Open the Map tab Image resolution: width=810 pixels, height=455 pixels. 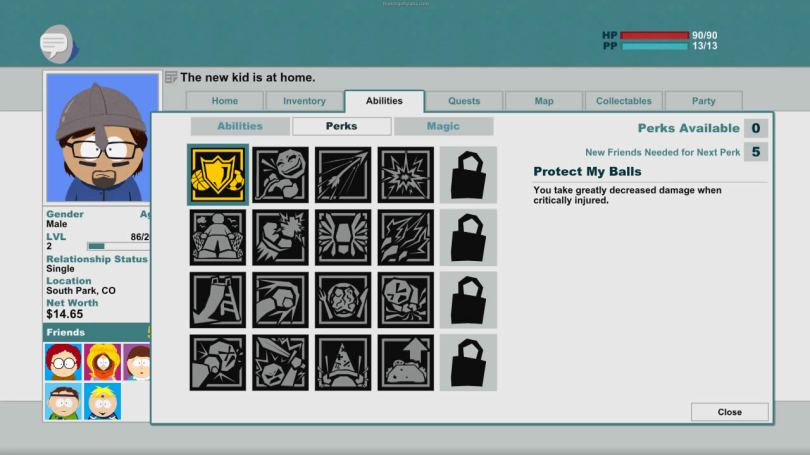543,101
